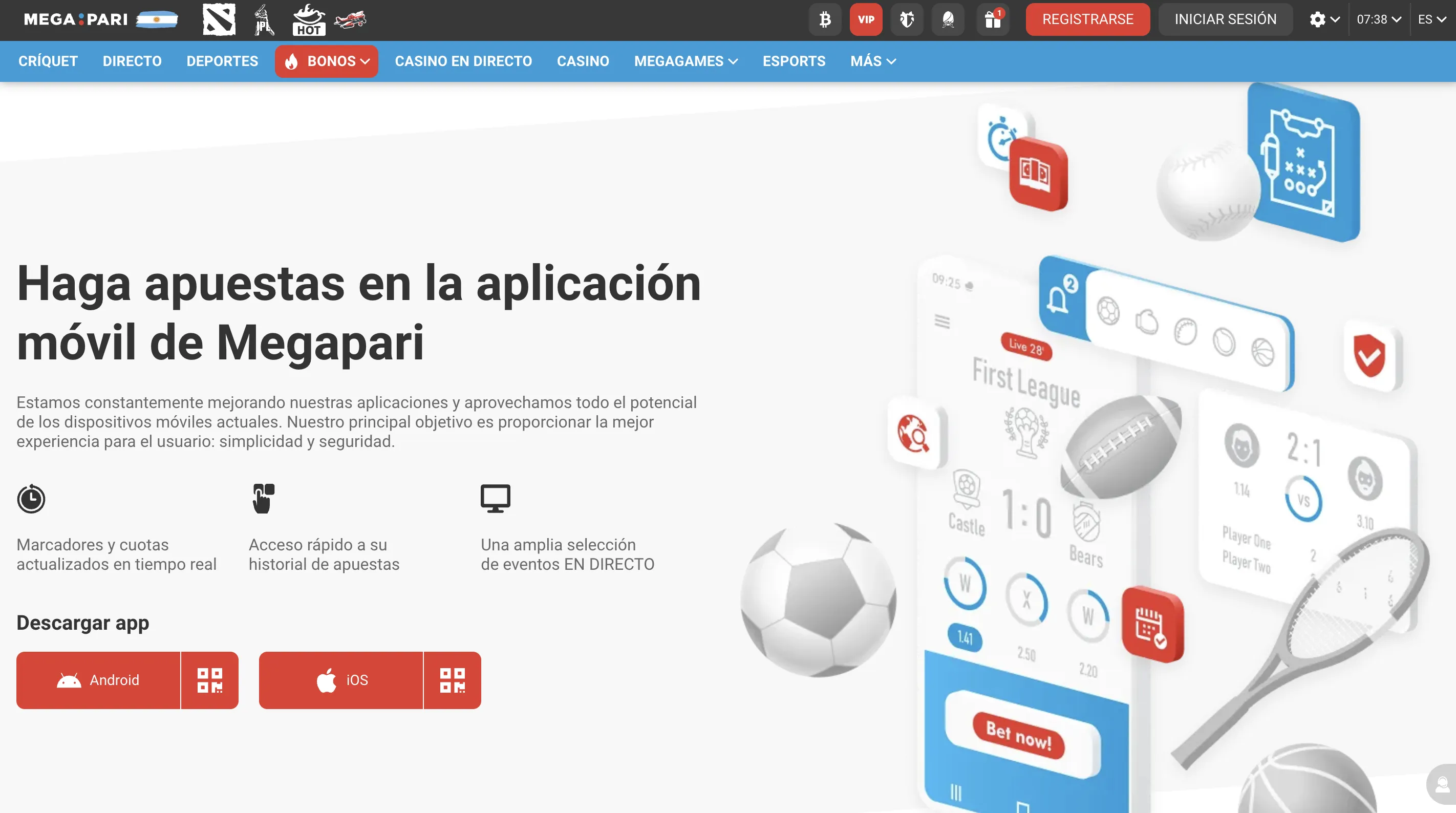Open the VIP section icon
The width and height of the screenshot is (1456, 813).
[x=866, y=19]
